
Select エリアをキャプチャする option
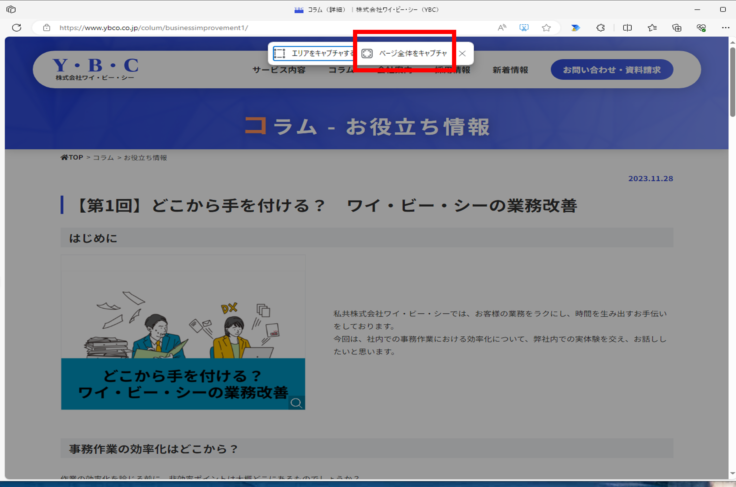[x=313, y=53]
